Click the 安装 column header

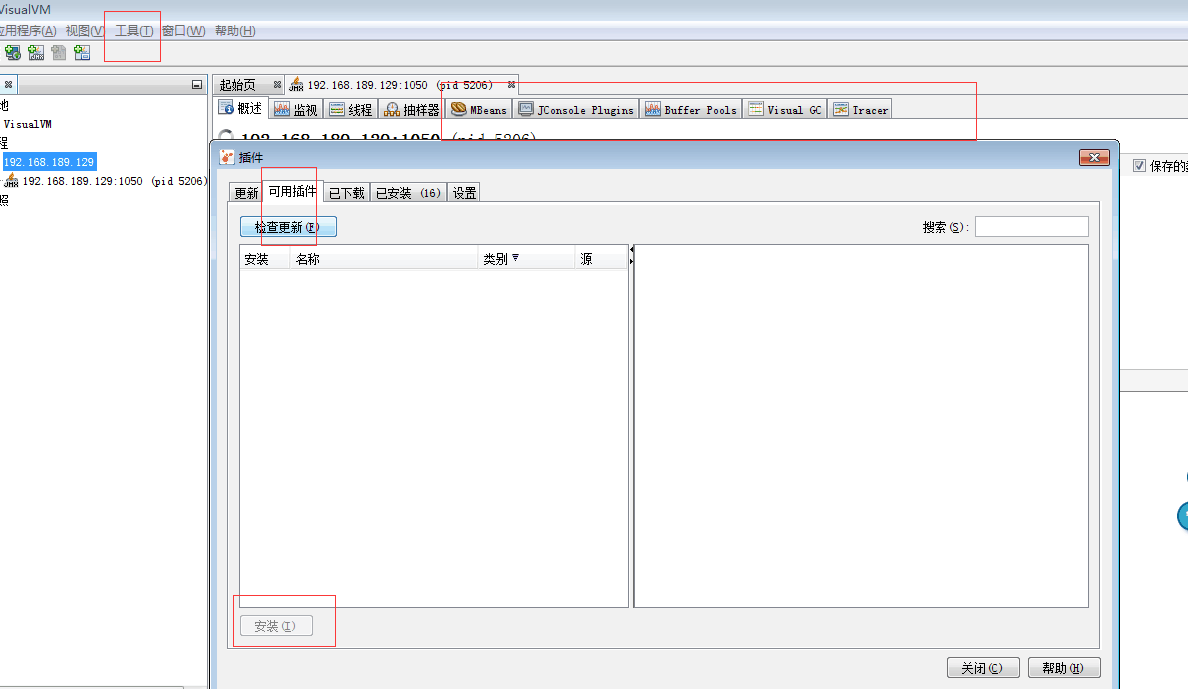[264, 258]
